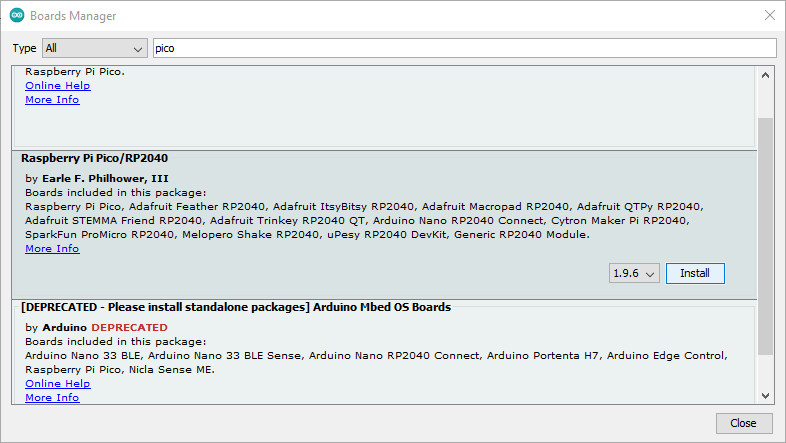
Task: Click the board list line starting "SparkFun ProMicro RP2040"
Action: [x=307, y=235]
